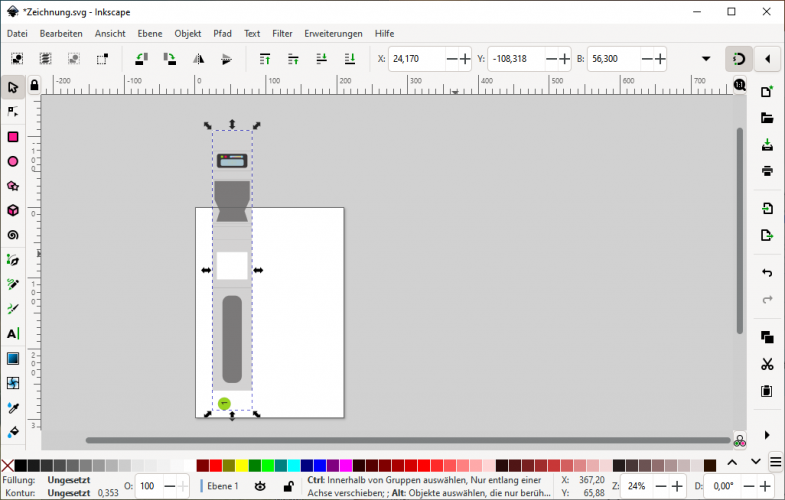
Task: Select the Mesh gradient tool
Action: 13,383
